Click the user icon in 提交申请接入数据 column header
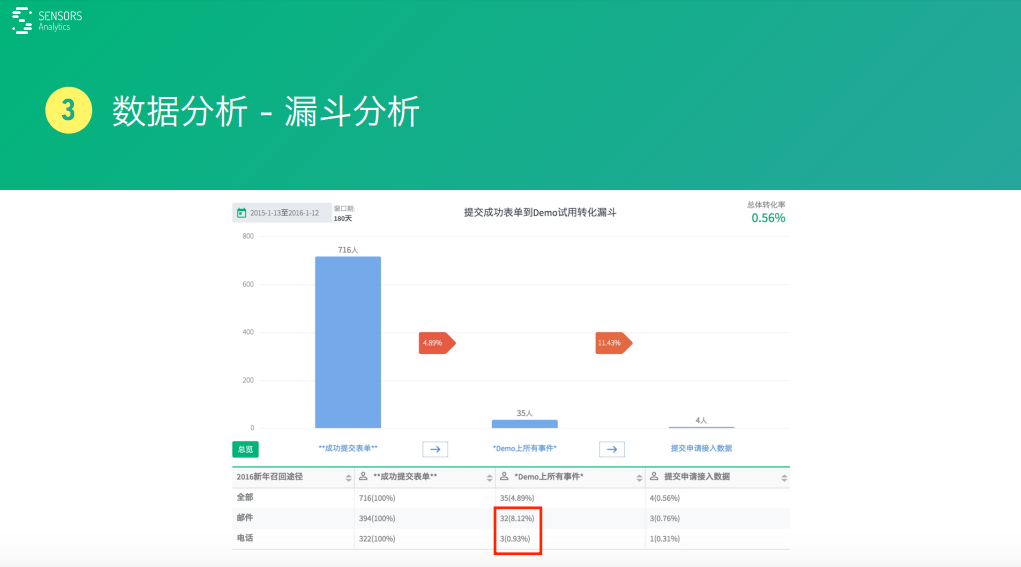The image size is (1021, 567). coord(654,478)
